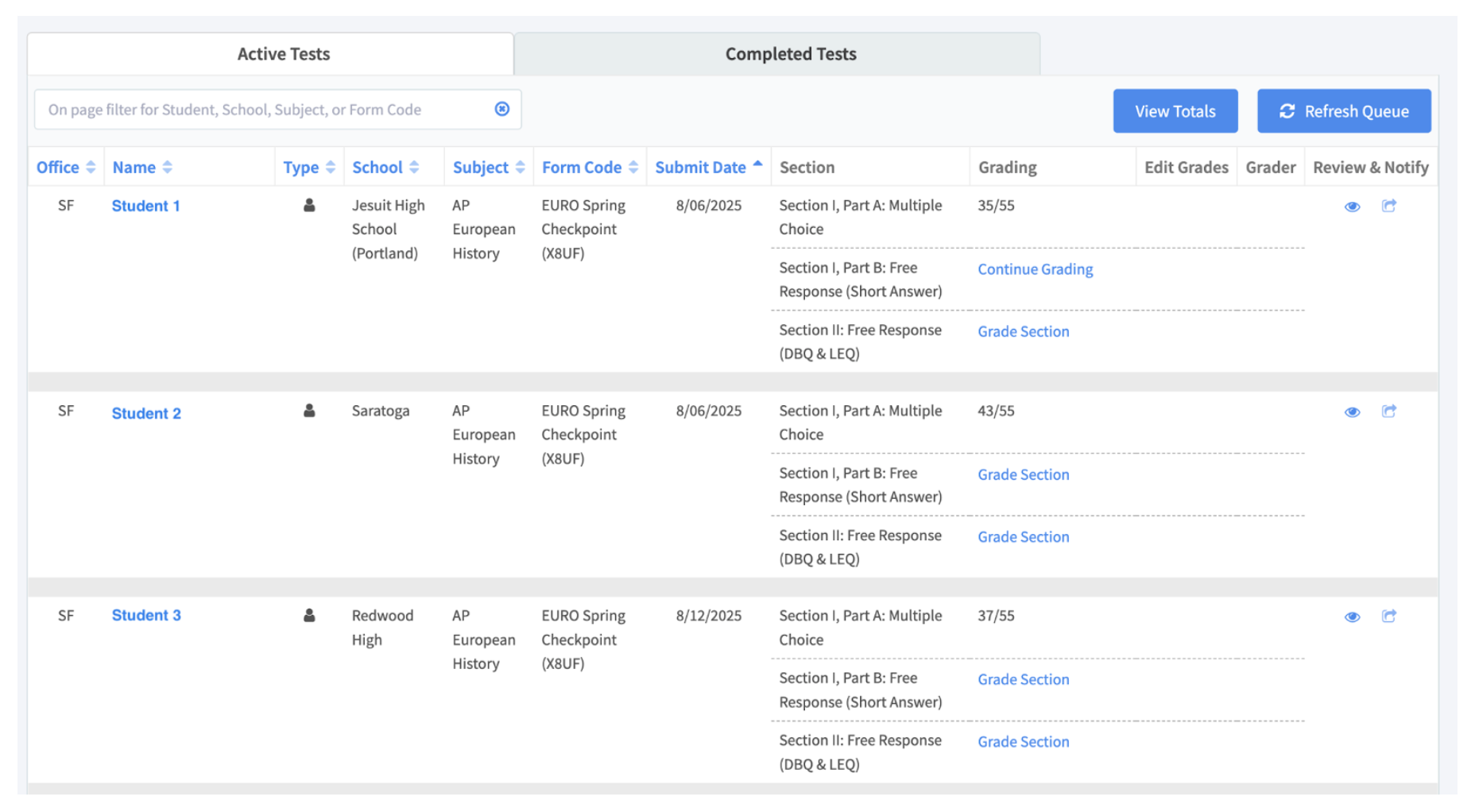Open the Student 2 name link
1475x812 pixels.
coord(146,413)
